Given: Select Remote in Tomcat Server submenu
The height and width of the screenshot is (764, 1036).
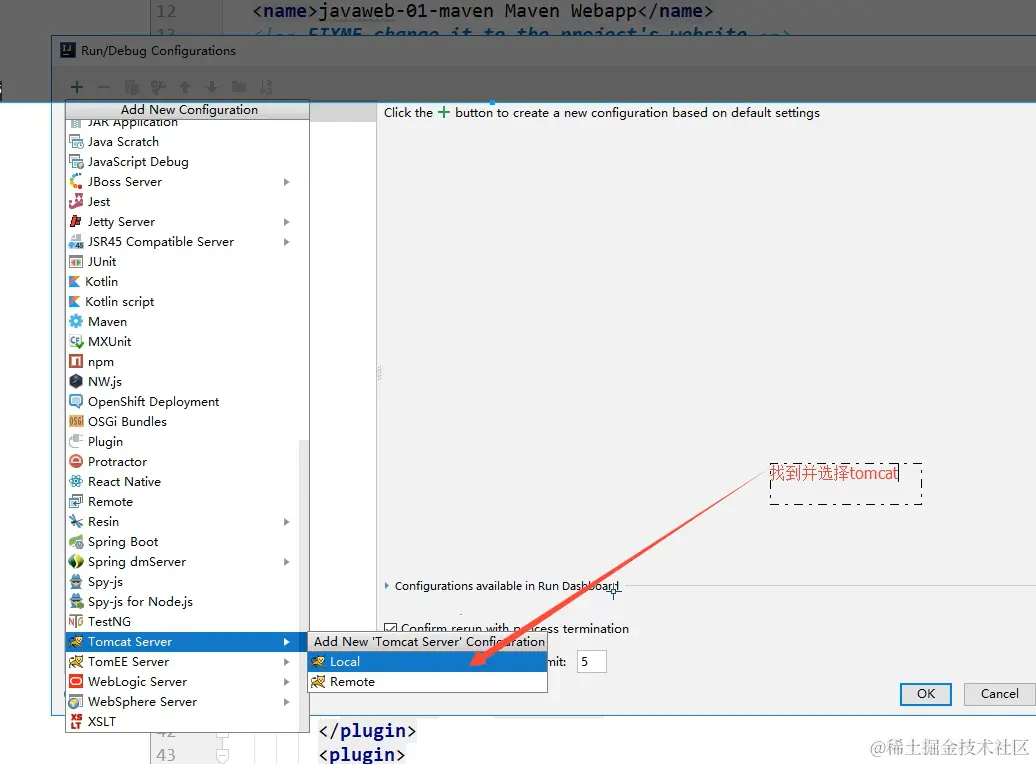Looking at the screenshot, I should (x=427, y=681).
